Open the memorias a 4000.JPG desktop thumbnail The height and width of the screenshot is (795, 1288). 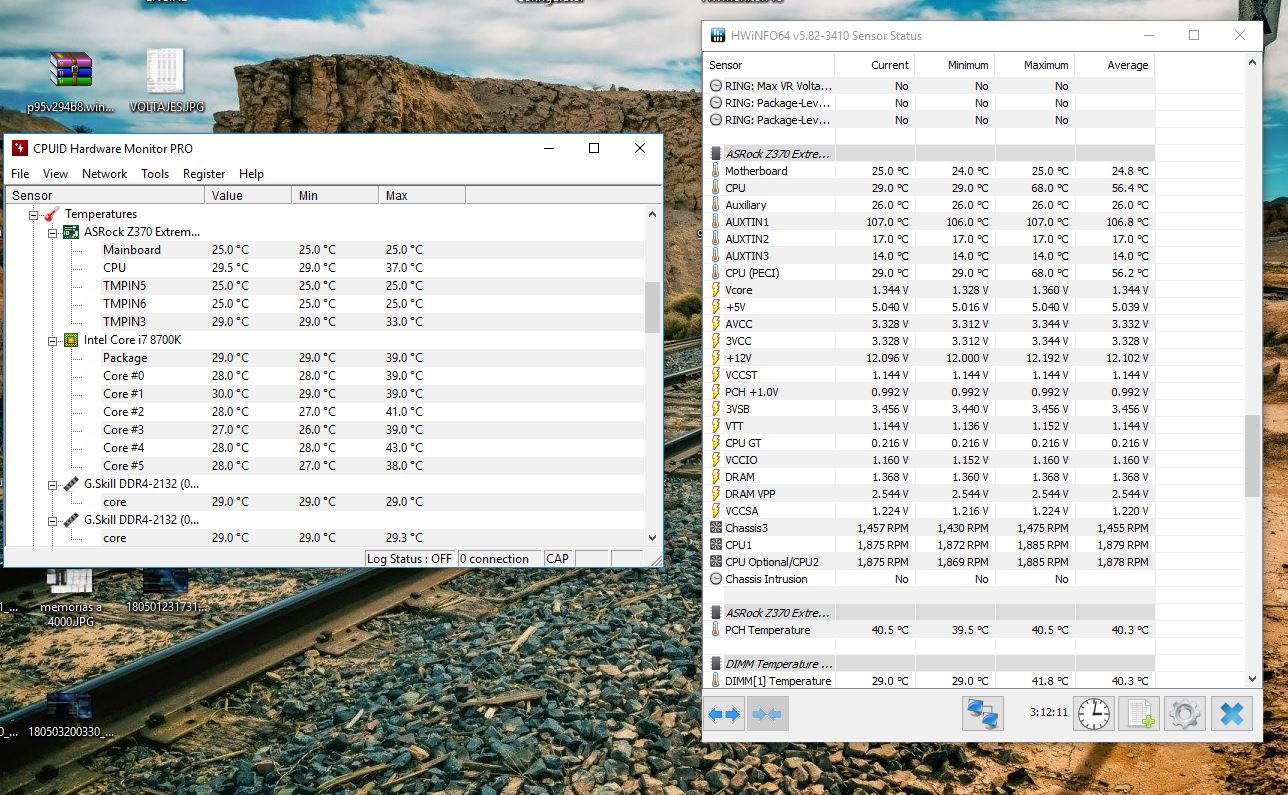coord(70,598)
